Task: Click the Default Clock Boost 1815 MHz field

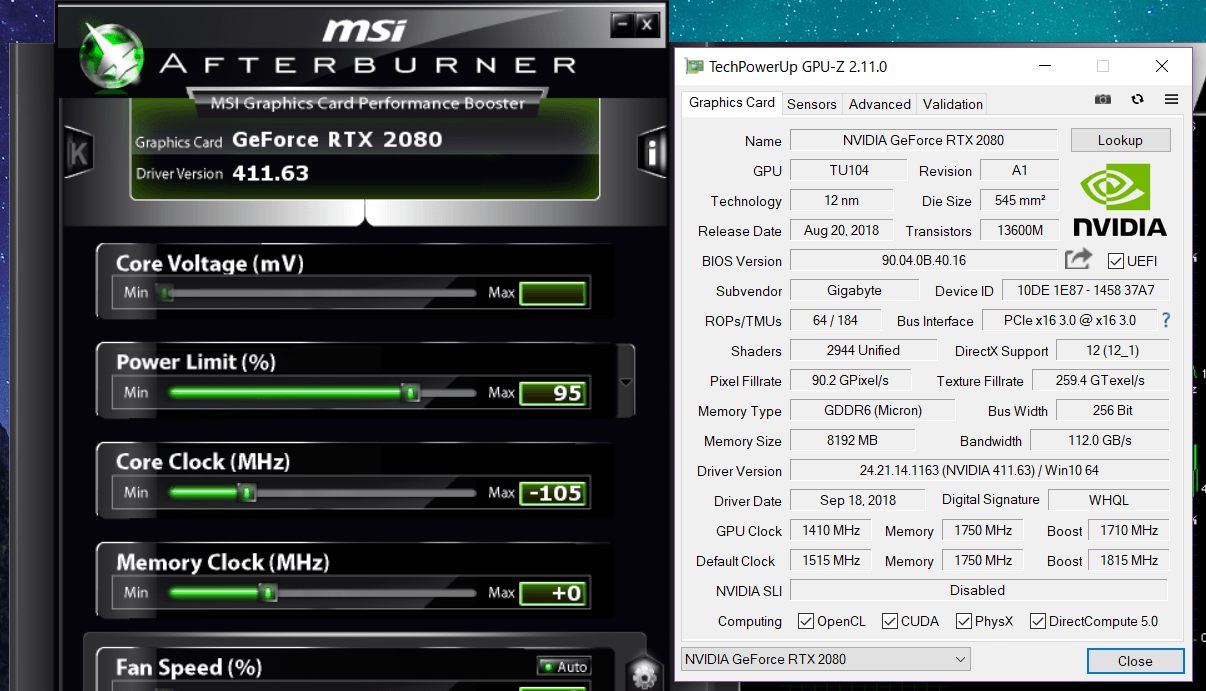Action: click(x=1128, y=560)
